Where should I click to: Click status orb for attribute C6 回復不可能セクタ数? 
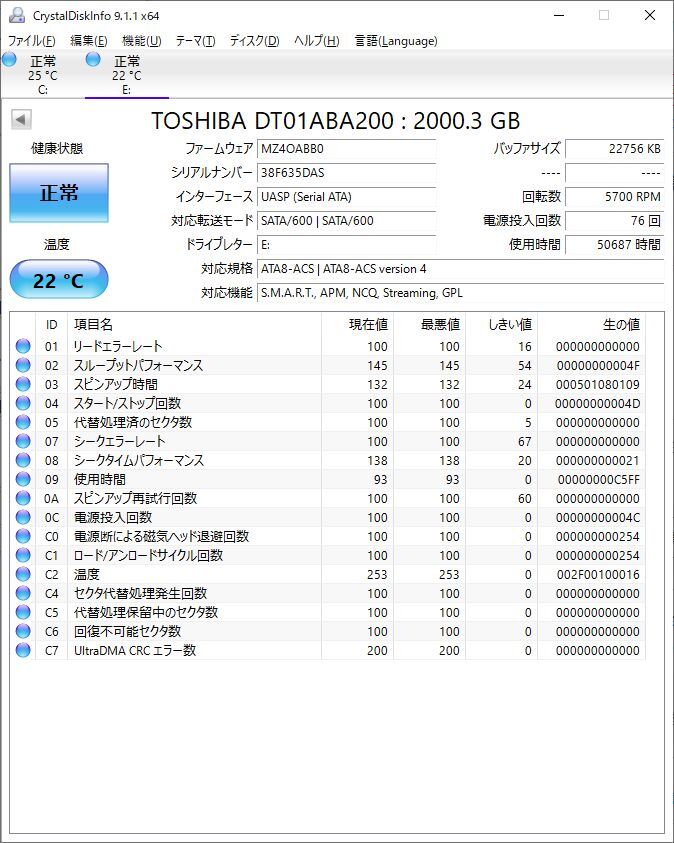click(23, 631)
